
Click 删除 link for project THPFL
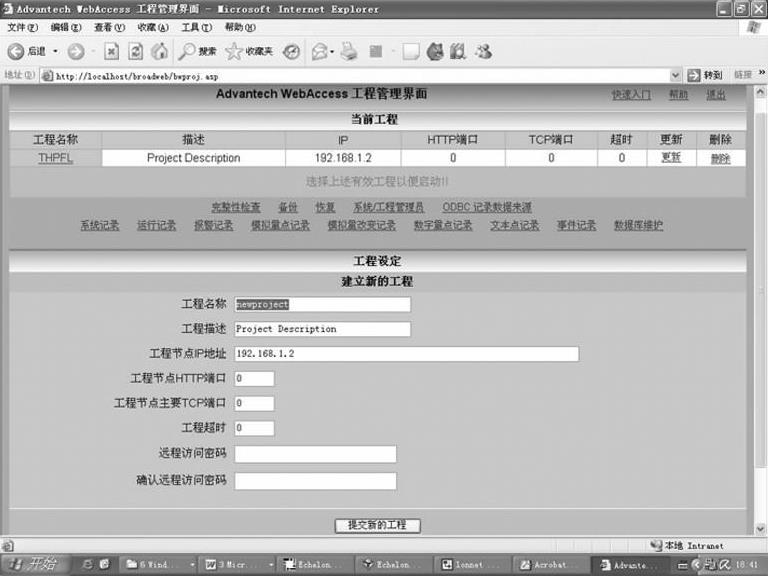pos(720,159)
